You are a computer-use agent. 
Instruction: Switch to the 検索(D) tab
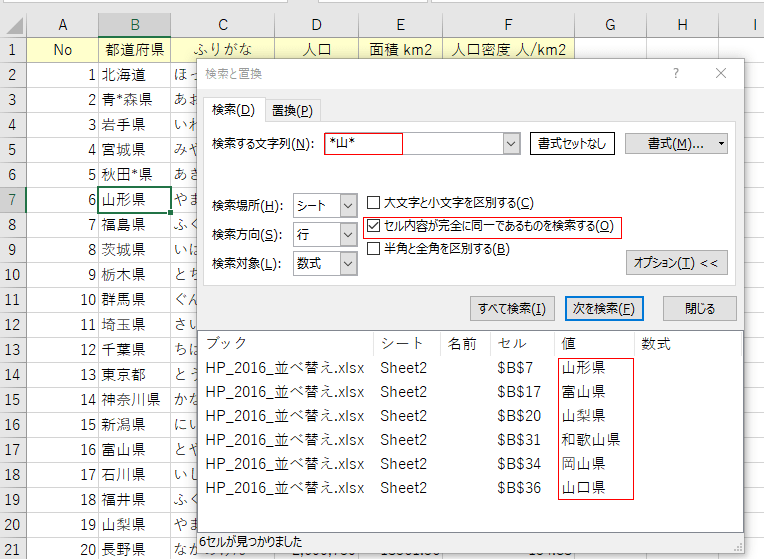pos(233,110)
